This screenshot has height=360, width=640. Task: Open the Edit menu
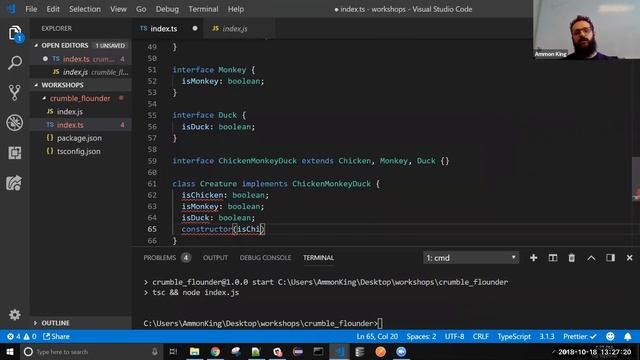(53, 9)
